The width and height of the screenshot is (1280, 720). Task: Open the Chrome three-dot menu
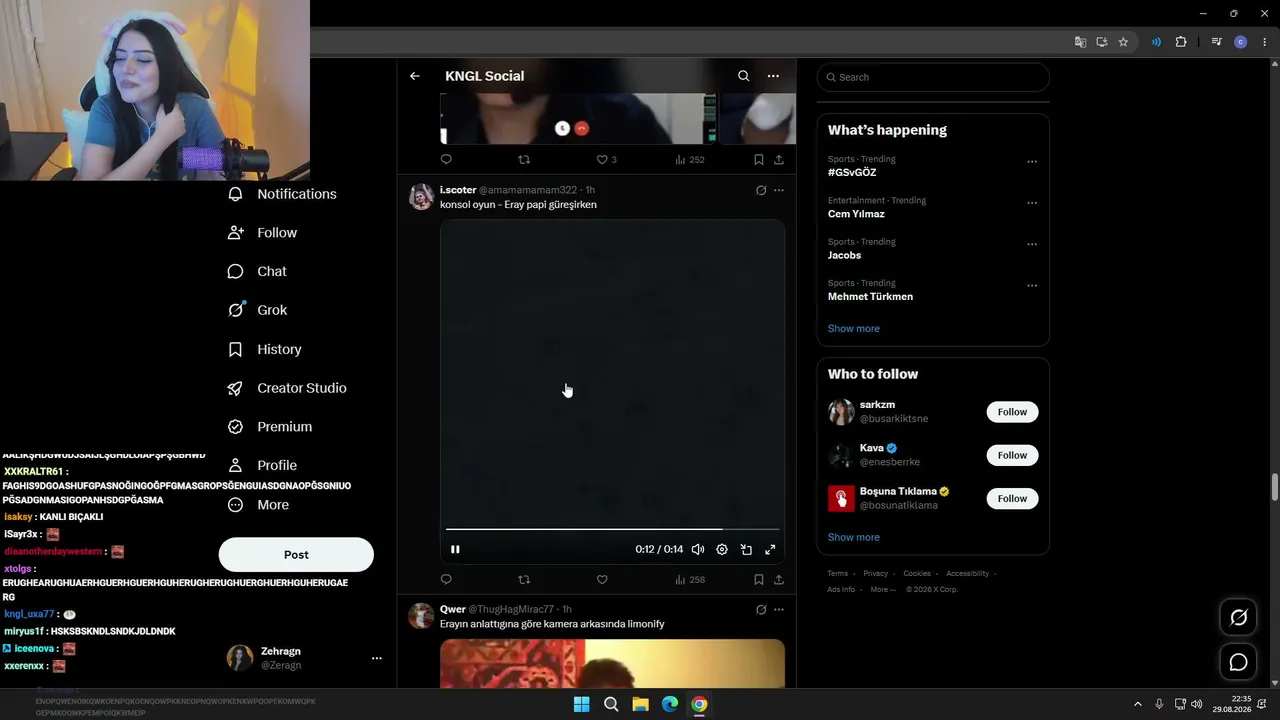1265,42
